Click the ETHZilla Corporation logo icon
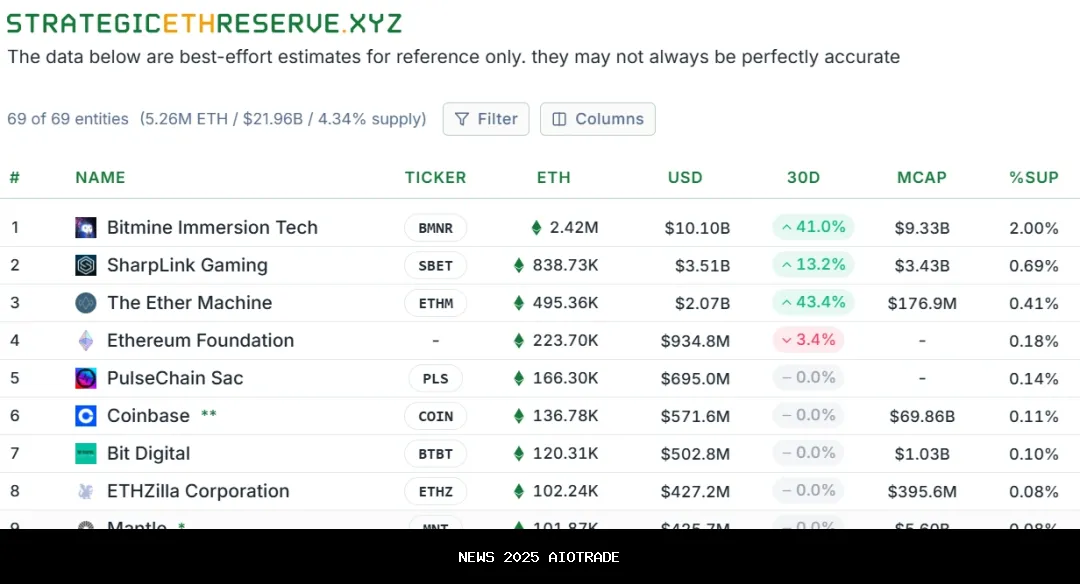 [86, 492]
